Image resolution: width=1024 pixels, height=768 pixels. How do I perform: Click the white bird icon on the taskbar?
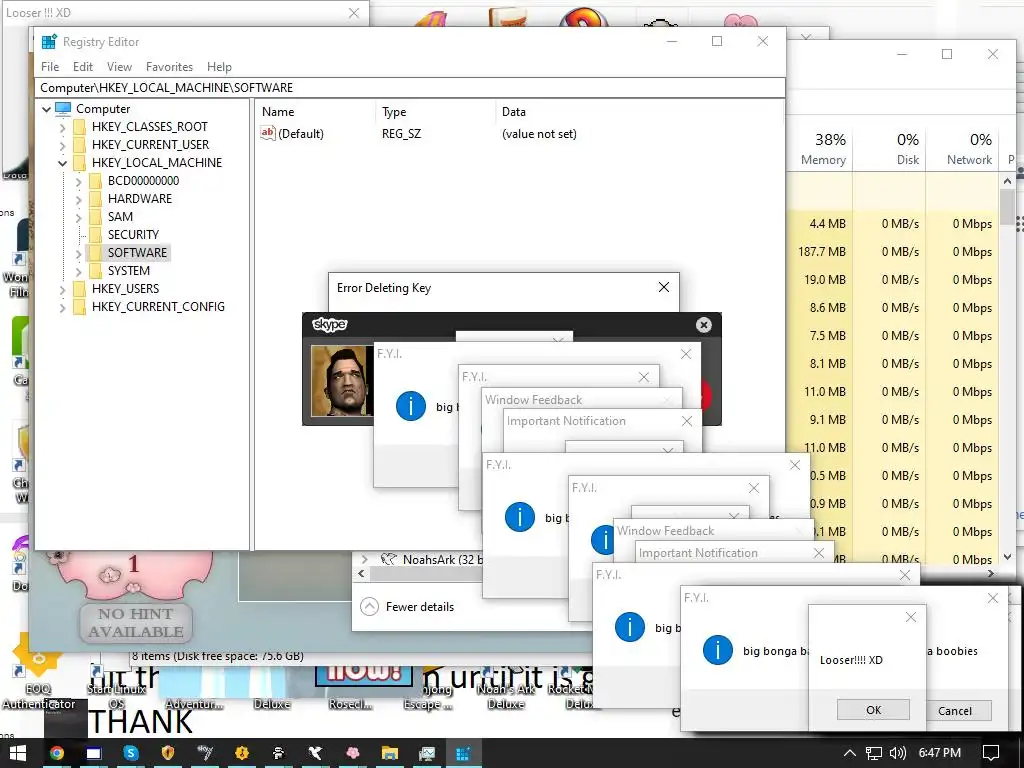[315, 753]
